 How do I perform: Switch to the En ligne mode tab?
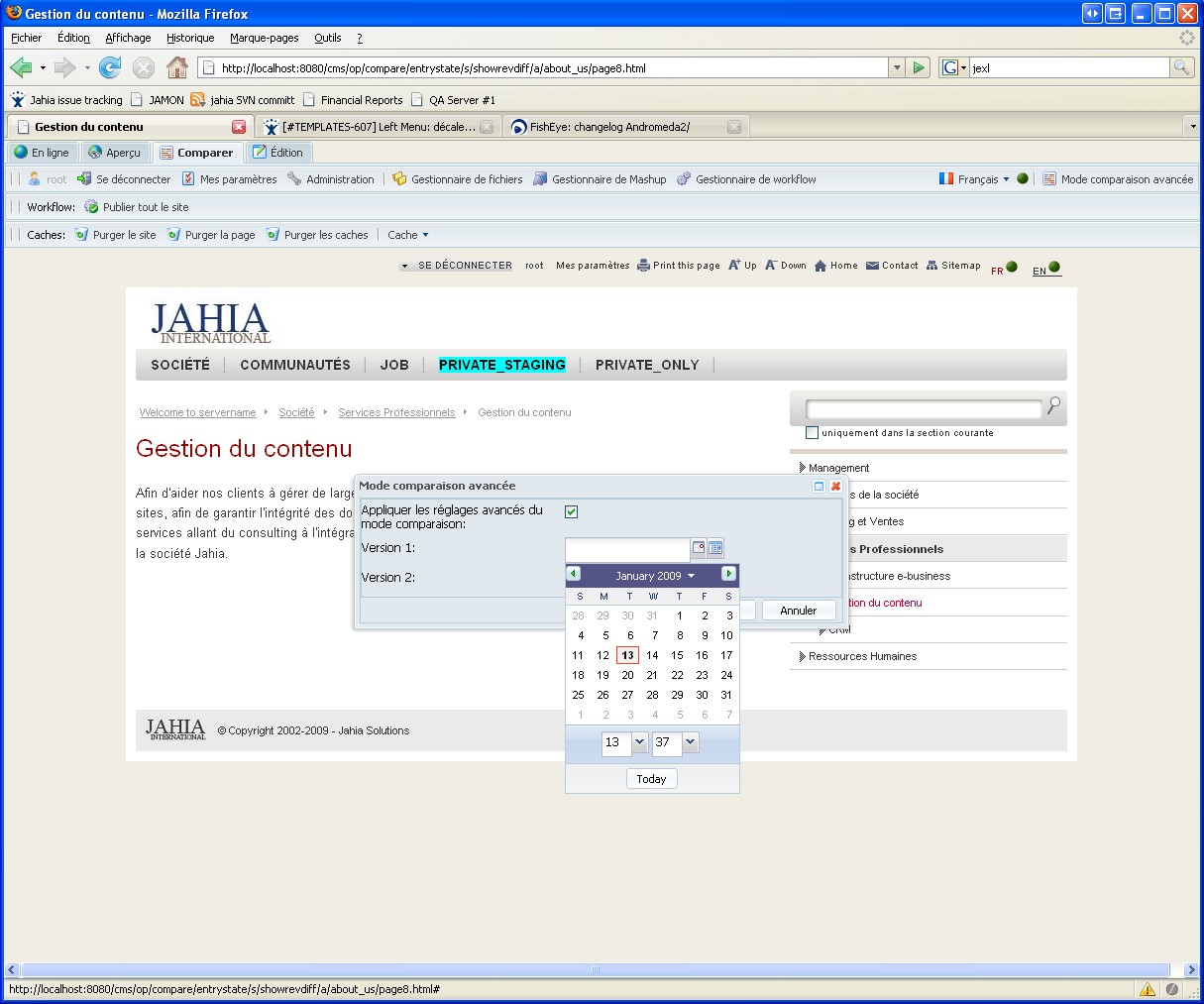[x=42, y=153]
